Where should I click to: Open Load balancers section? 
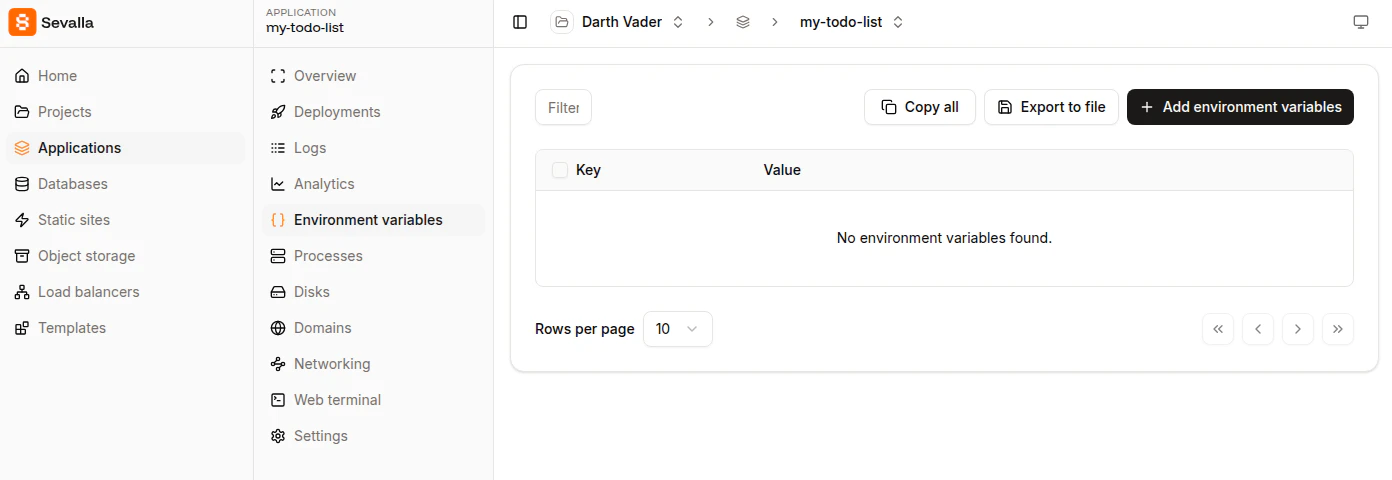pos(125,292)
